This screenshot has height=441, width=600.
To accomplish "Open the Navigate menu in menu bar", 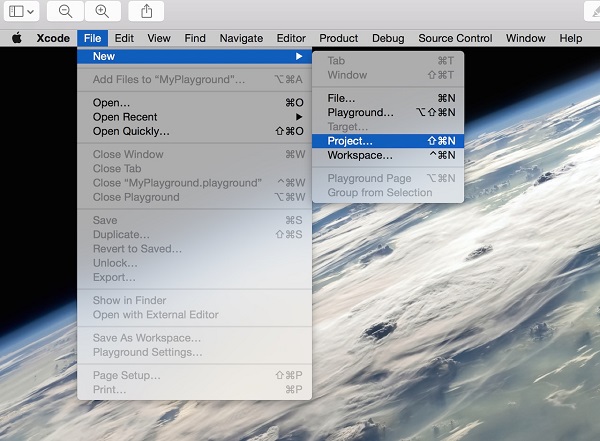I will pos(241,38).
